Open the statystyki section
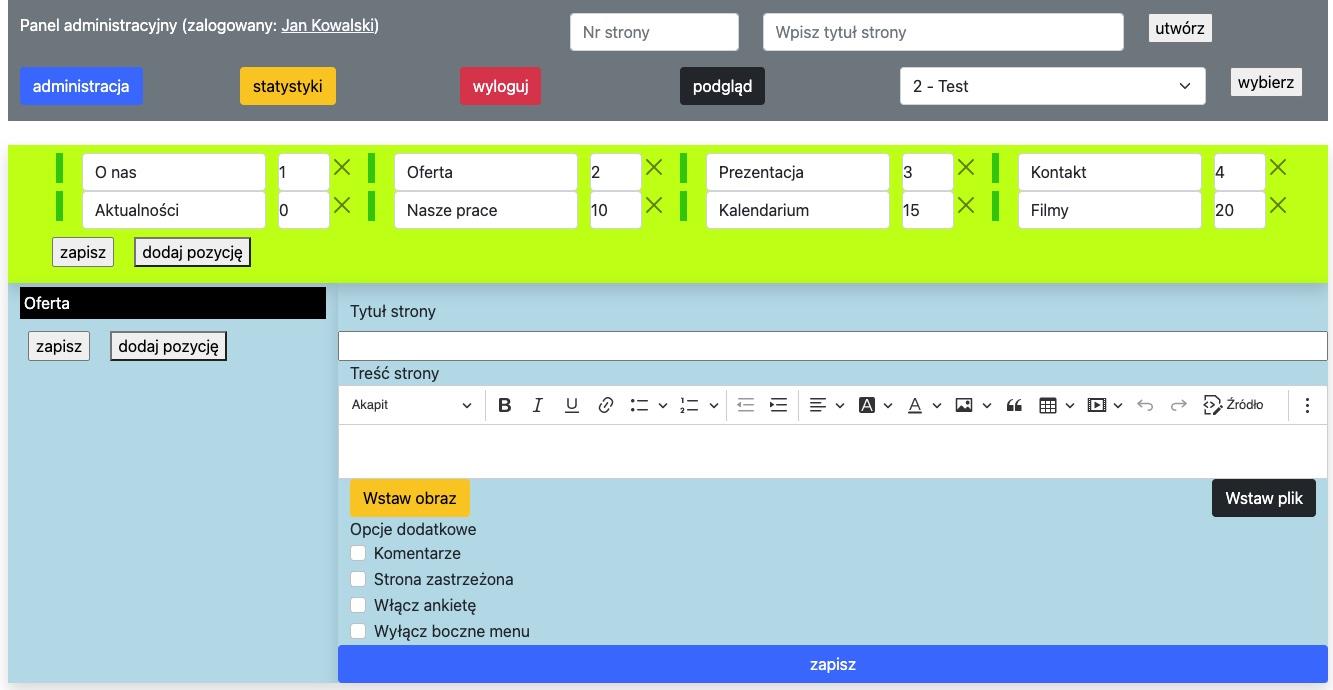 point(288,86)
